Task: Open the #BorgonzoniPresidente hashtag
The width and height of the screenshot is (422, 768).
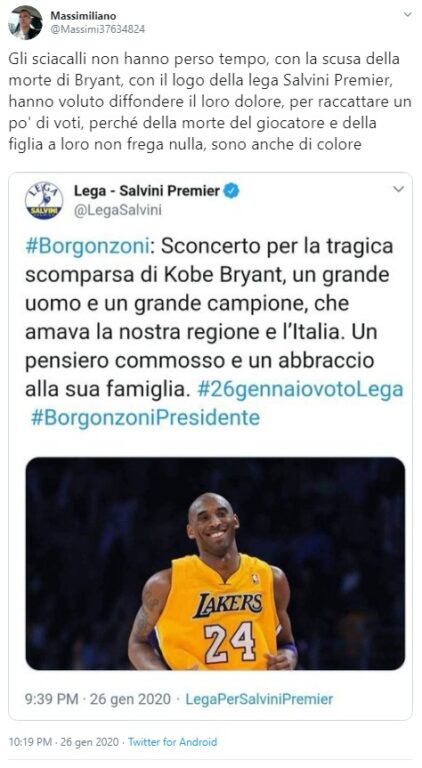Action: pyautogui.click(x=145, y=418)
